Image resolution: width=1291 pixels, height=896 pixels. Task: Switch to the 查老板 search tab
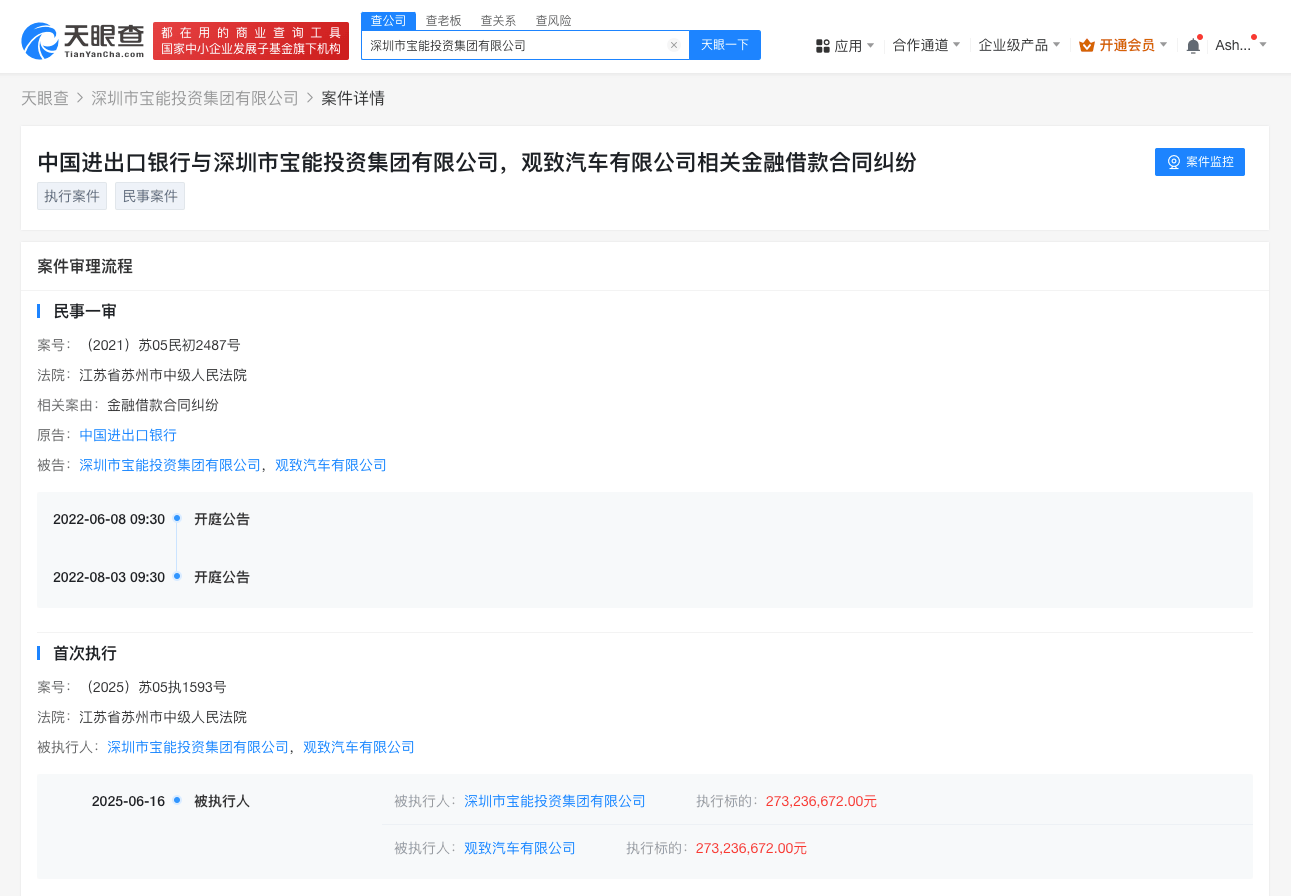tap(443, 20)
